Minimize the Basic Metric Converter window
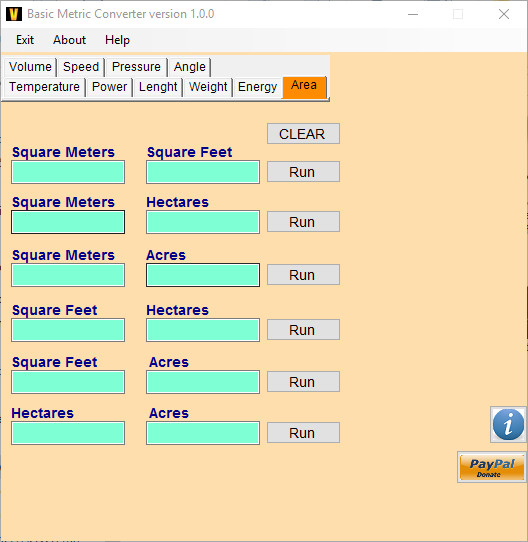Image resolution: width=528 pixels, height=542 pixels. click(413, 14)
